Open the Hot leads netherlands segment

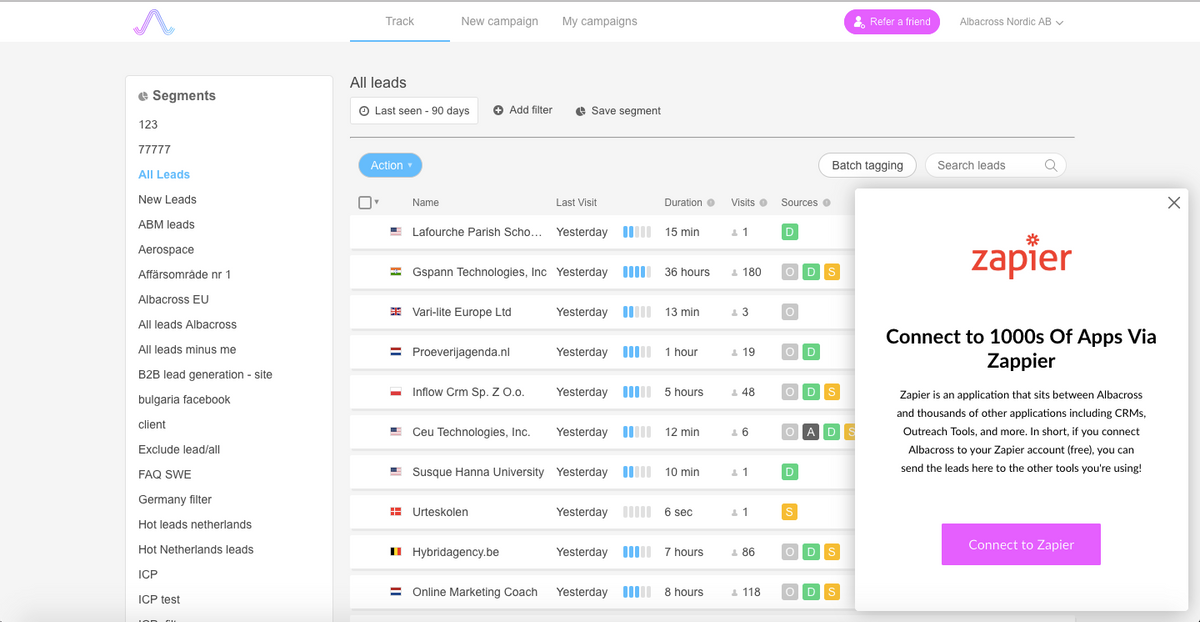(195, 525)
